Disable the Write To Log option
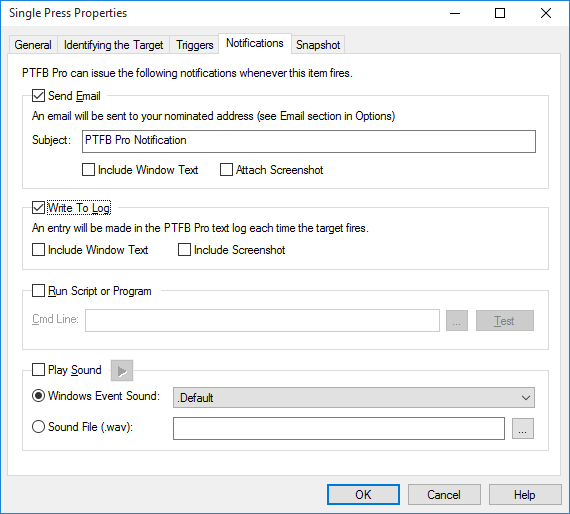 pyautogui.click(x=39, y=208)
